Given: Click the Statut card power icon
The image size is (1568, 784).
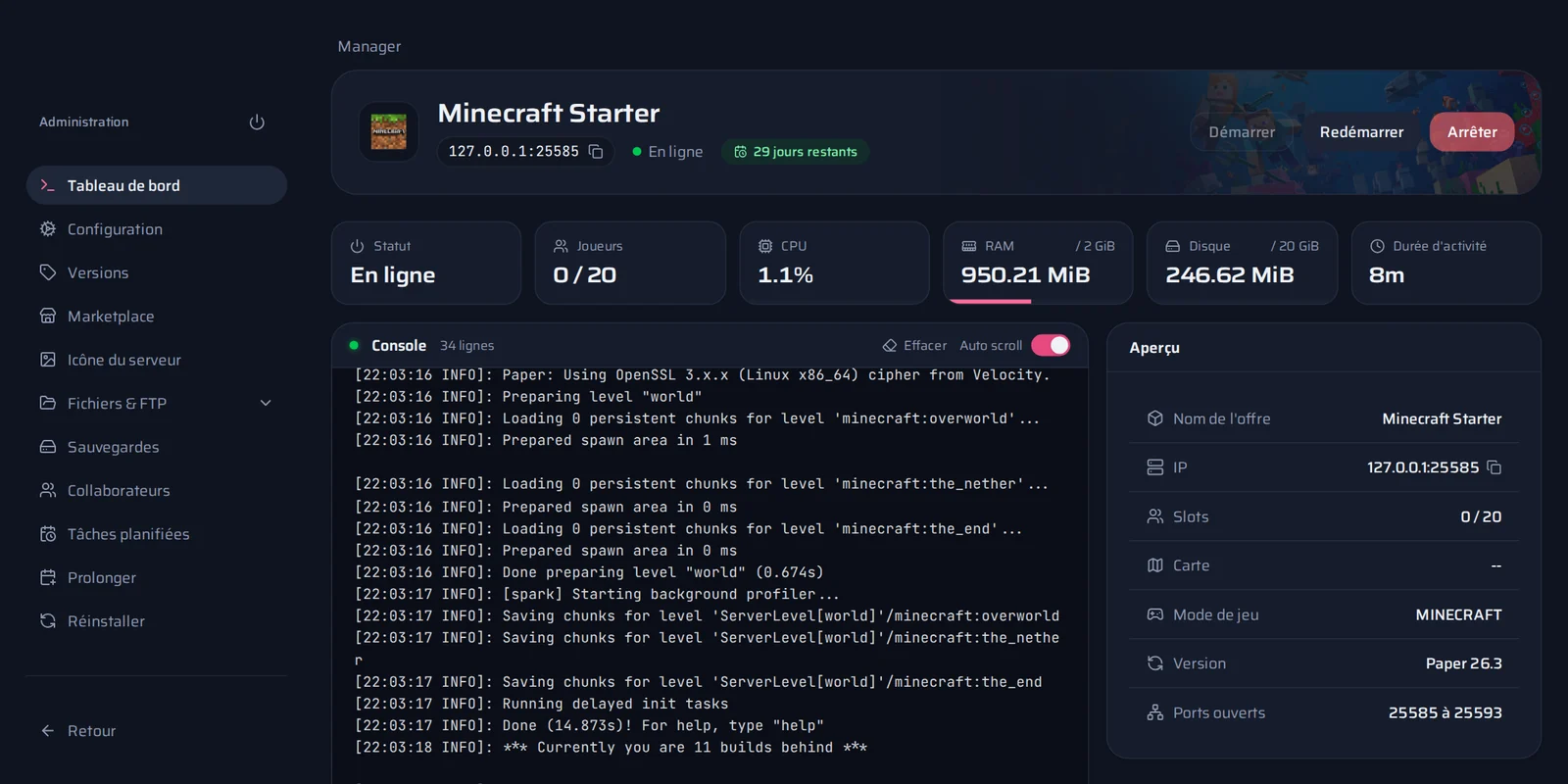Looking at the screenshot, I should [x=358, y=246].
